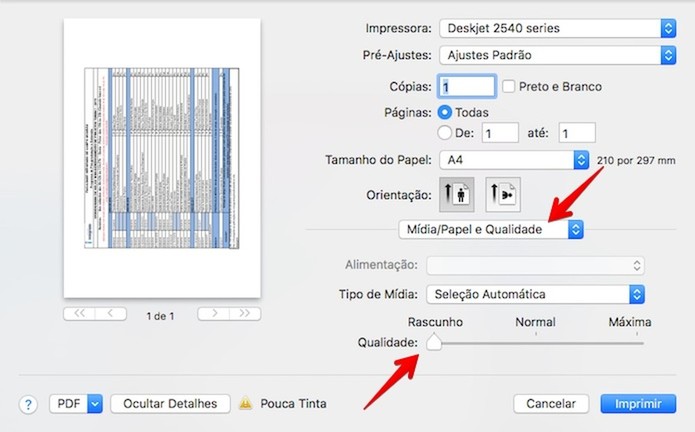Jump to last preview page
The width and height of the screenshot is (695, 432).
244,314
